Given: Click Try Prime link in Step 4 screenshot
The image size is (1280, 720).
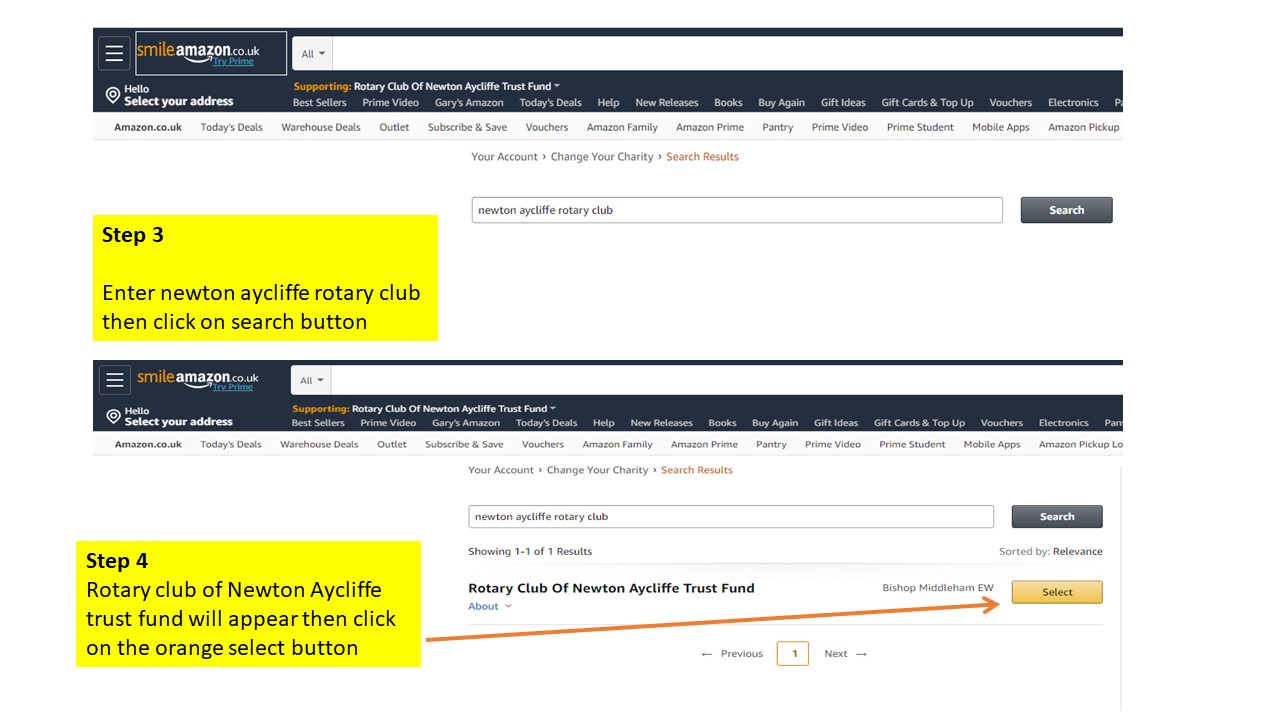Looking at the screenshot, I should [x=232, y=387].
